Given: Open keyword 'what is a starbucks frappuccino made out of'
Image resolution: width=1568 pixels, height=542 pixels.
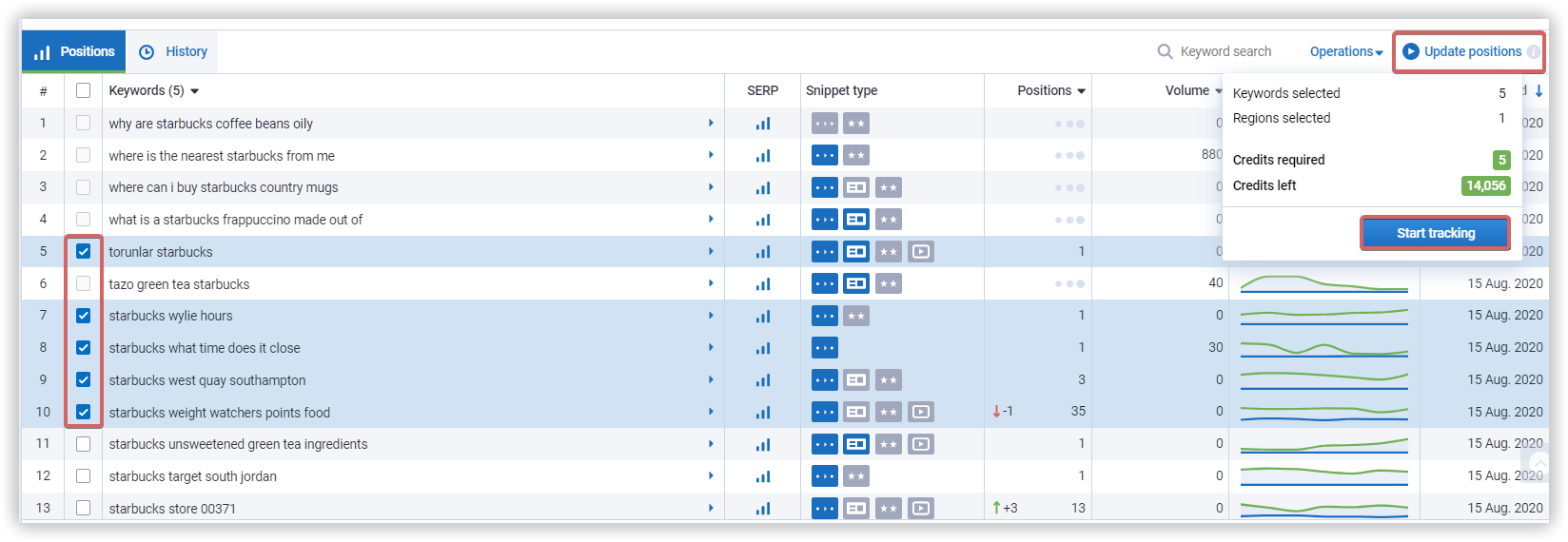Looking at the screenshot, I should pyautogui.click(x=236, y=220).
